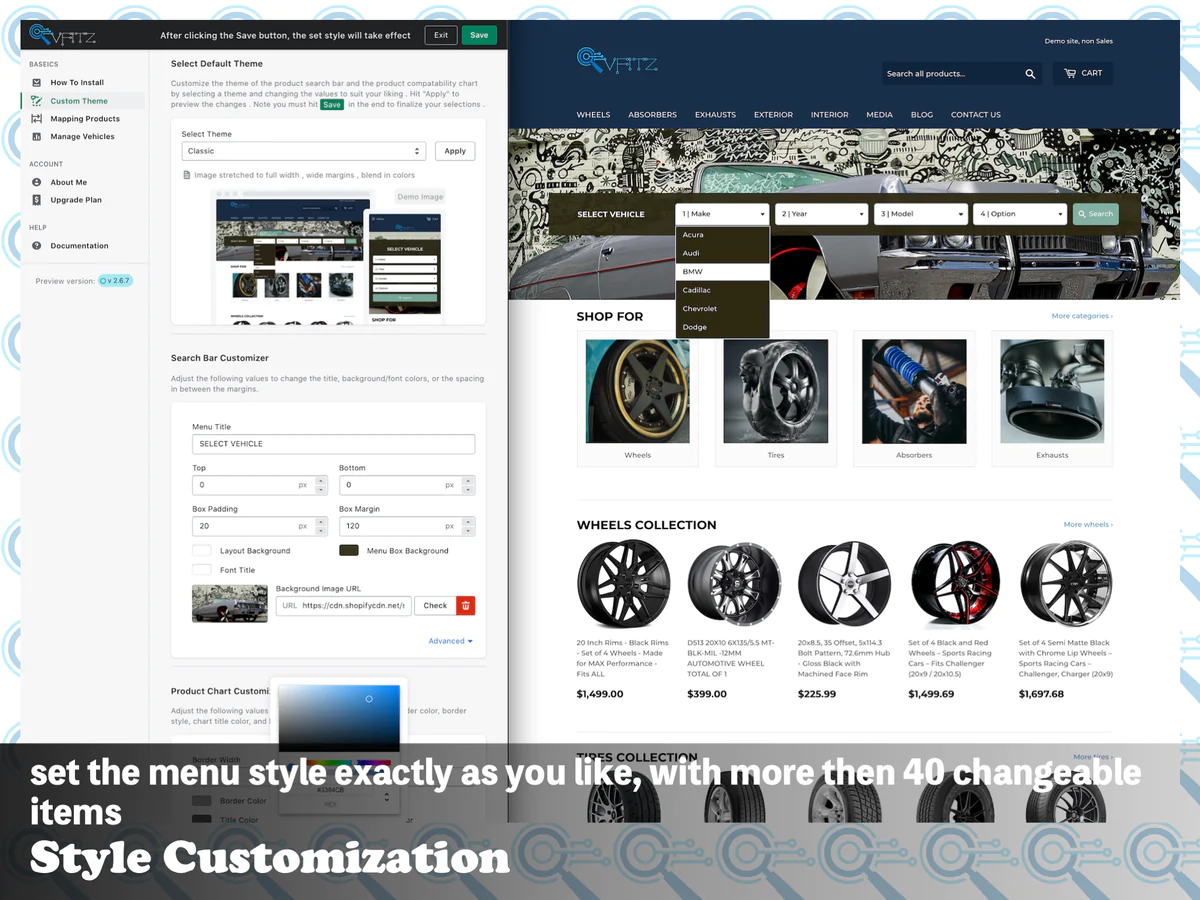Click Apply next to the theme selector
Screen dimensions: 1200x900
pos(455,151)
